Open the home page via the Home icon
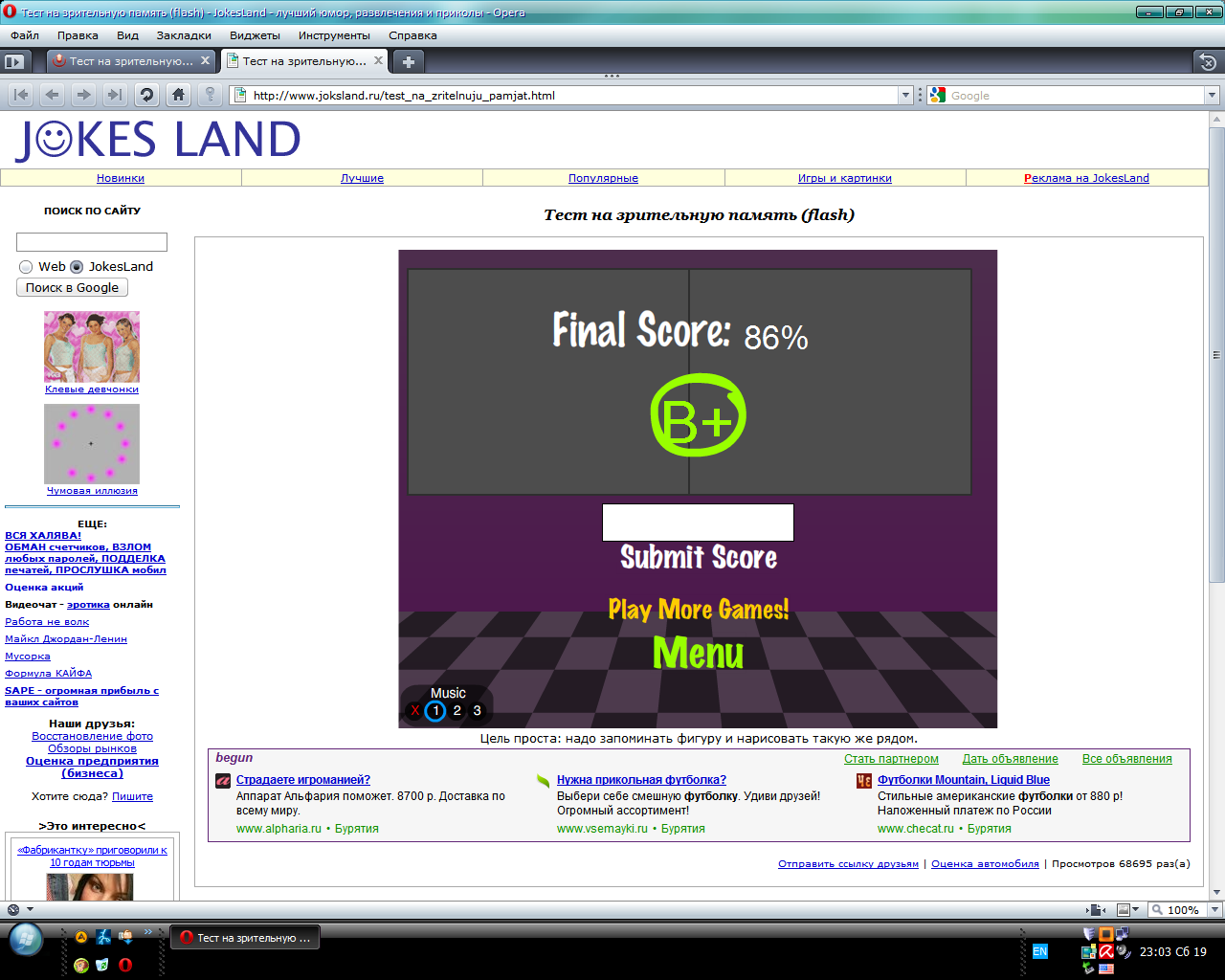 178,95
